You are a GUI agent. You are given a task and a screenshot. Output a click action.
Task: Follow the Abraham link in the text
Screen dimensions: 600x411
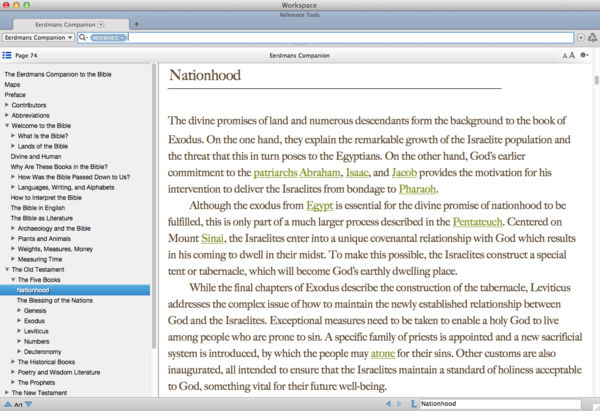(319, 172)
